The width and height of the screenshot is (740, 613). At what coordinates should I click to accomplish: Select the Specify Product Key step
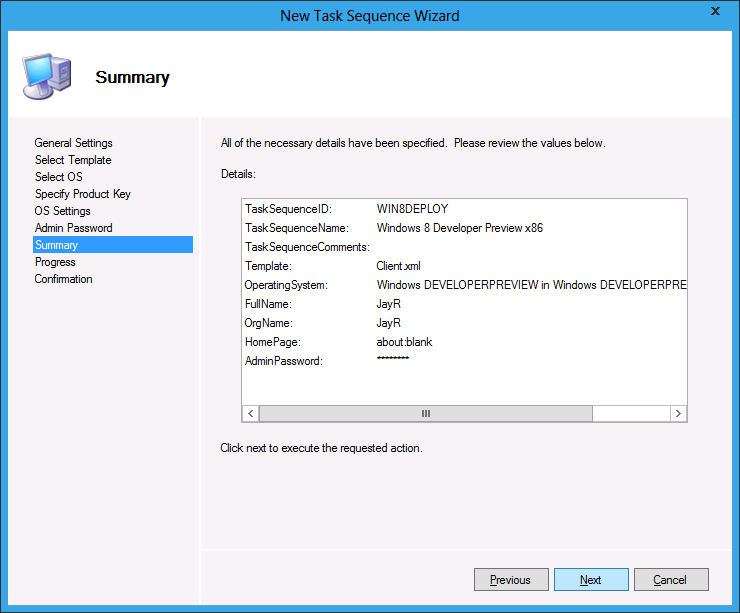coord(82,194)
